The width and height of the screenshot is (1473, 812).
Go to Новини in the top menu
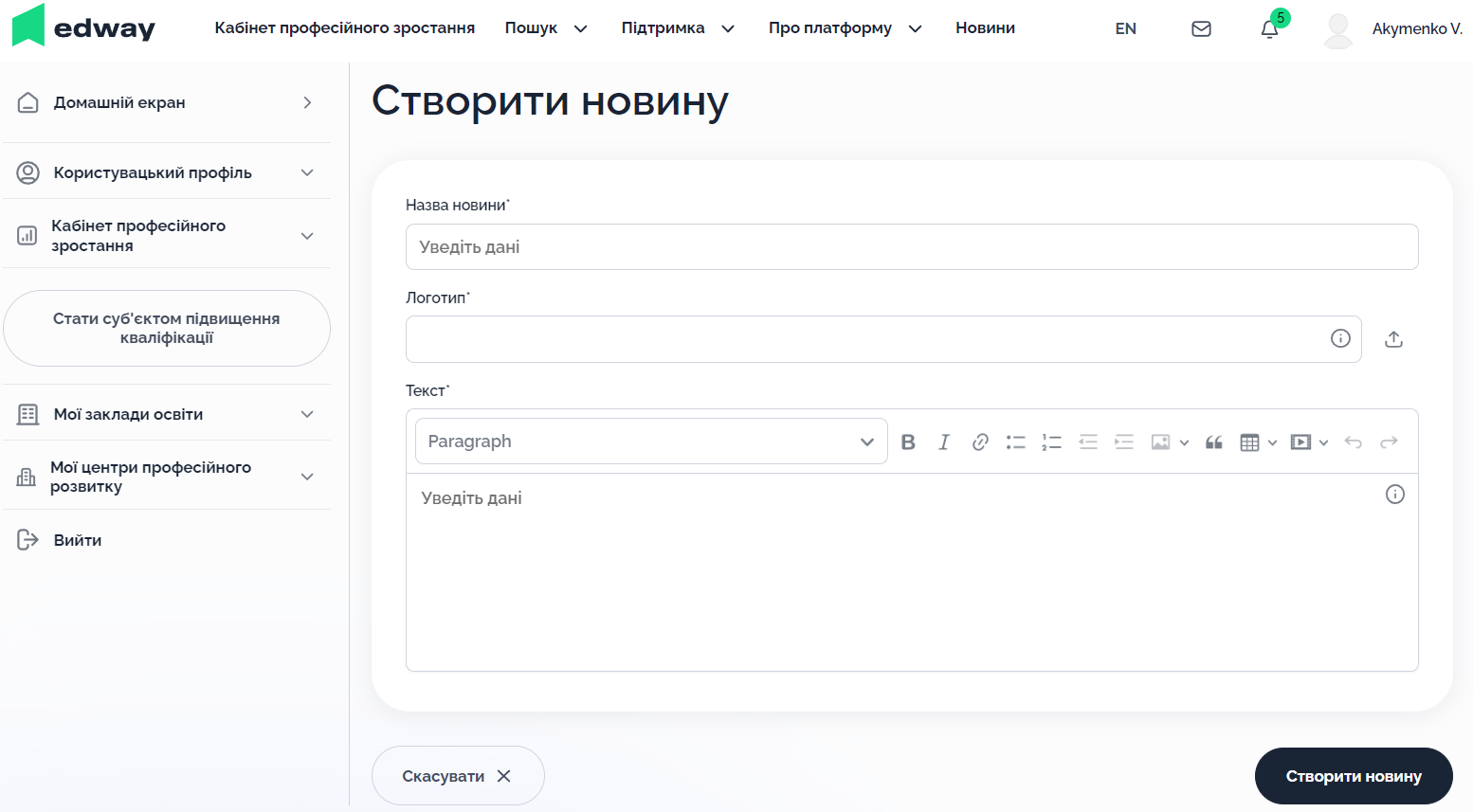click(x=985, y=28)
